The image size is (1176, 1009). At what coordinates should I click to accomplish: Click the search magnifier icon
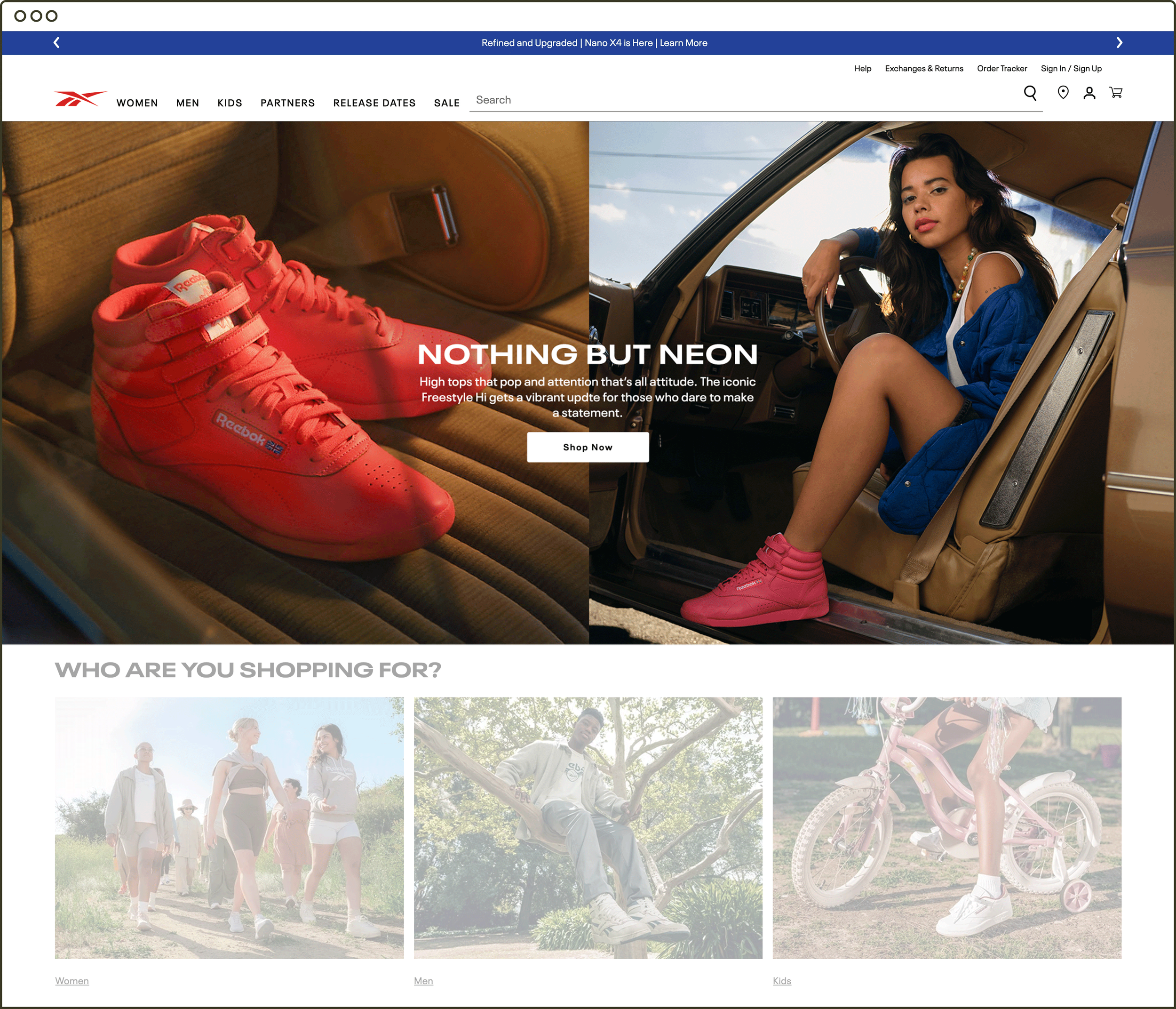point(1030,93)
